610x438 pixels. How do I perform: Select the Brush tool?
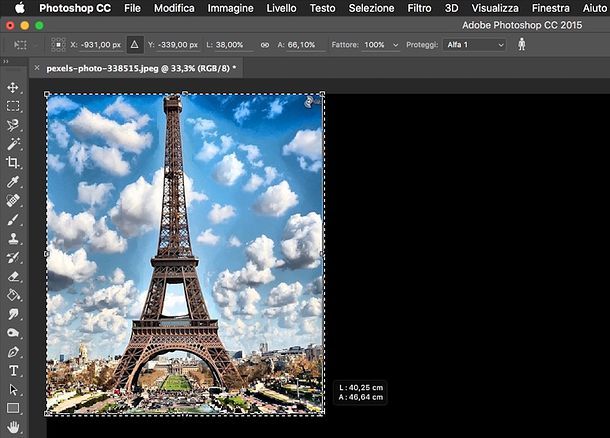[13, 219]
